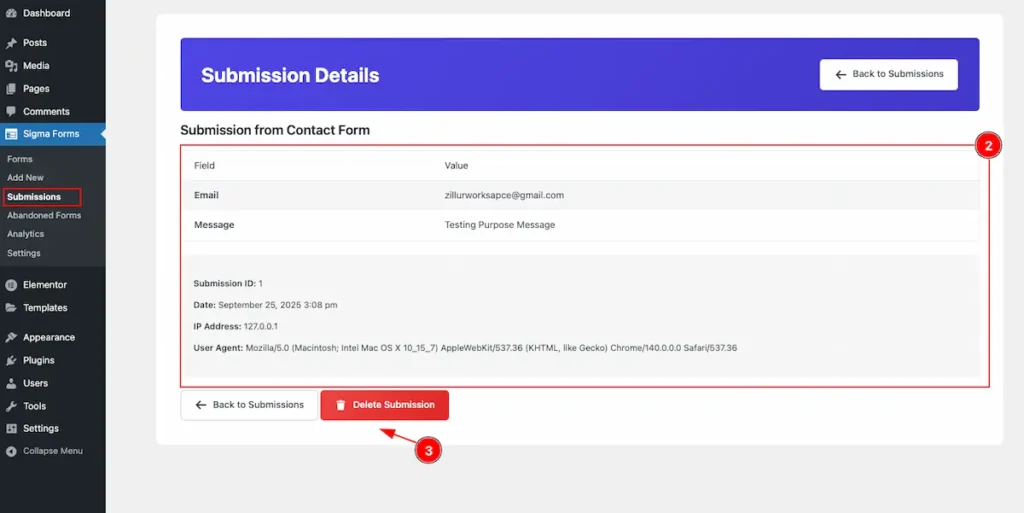Click 'Submission from Contact Form' heading
Screen dimensions: 1024x513
[x=275, y=130]
